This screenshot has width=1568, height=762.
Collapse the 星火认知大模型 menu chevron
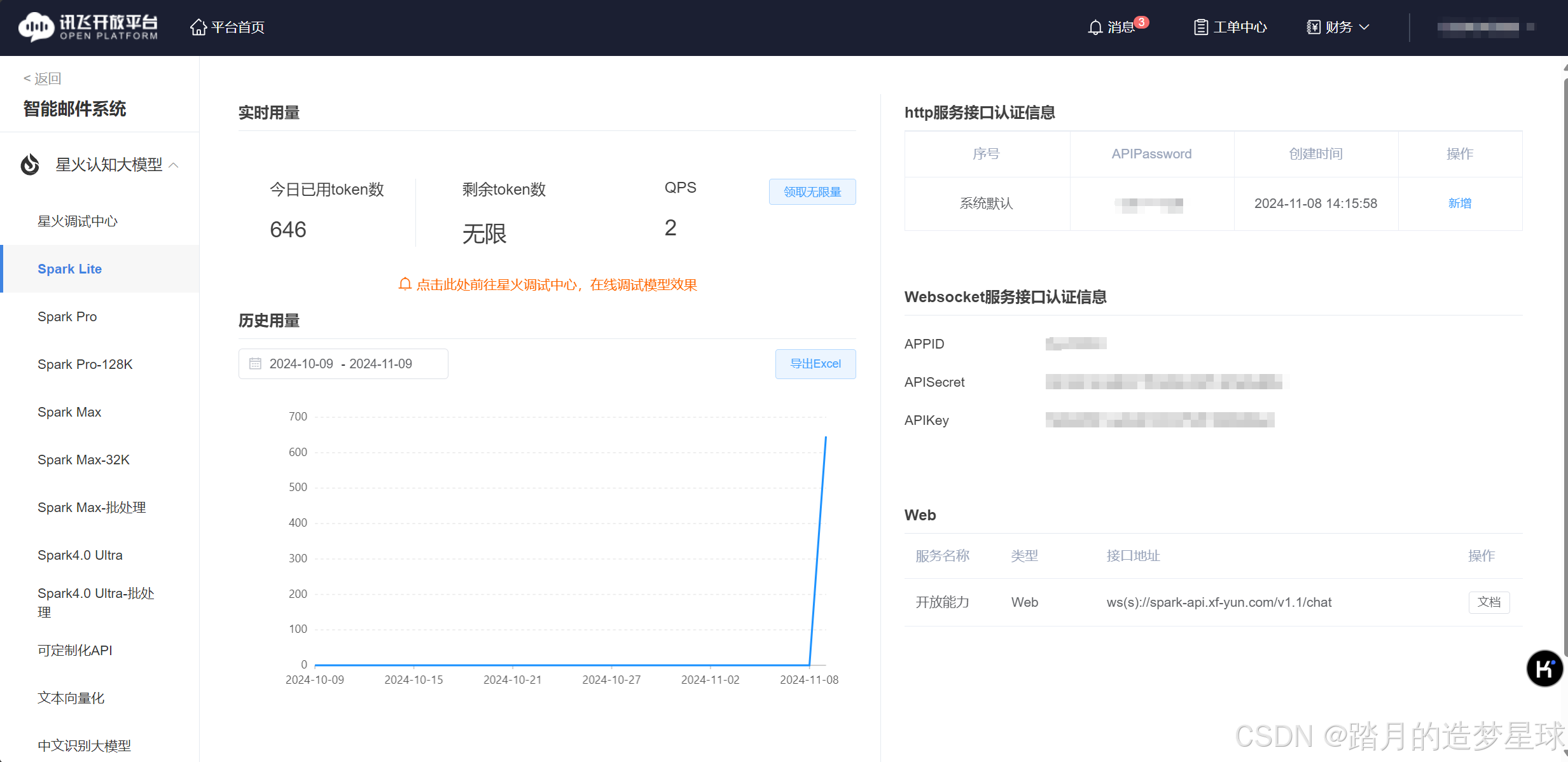174,165
